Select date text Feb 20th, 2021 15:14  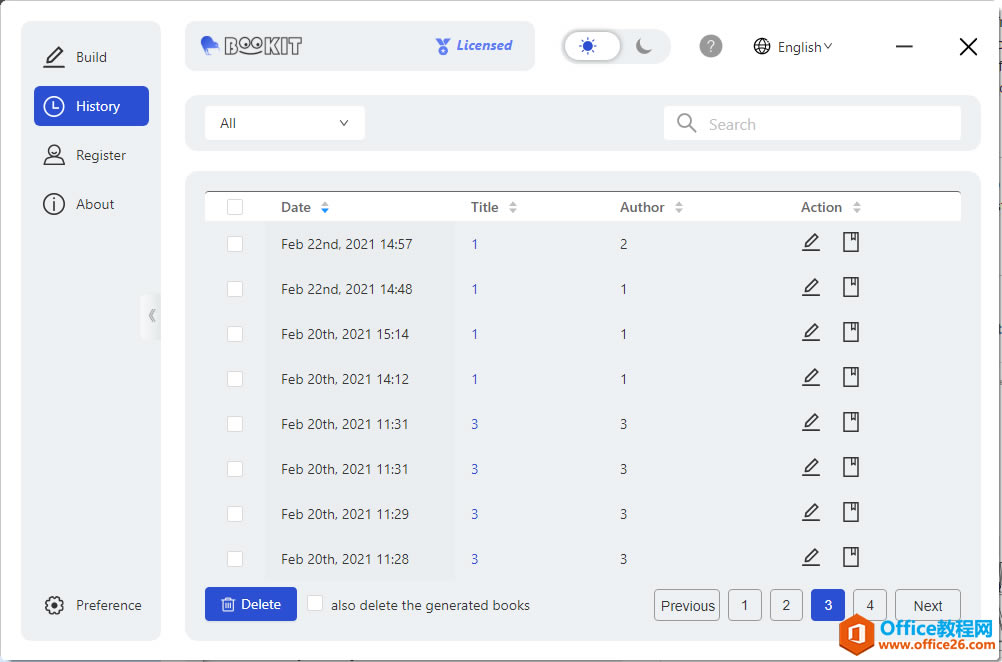point(345,334)
